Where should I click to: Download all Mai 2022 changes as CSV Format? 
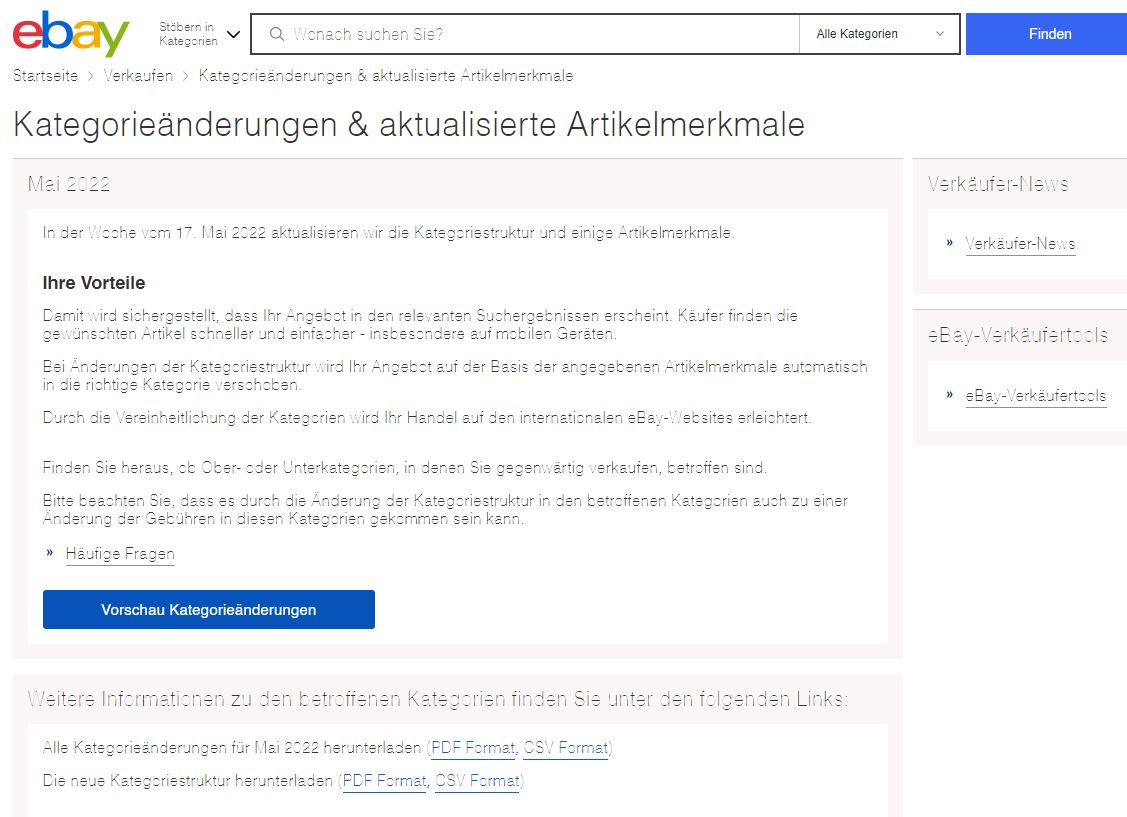coord(566,748)
